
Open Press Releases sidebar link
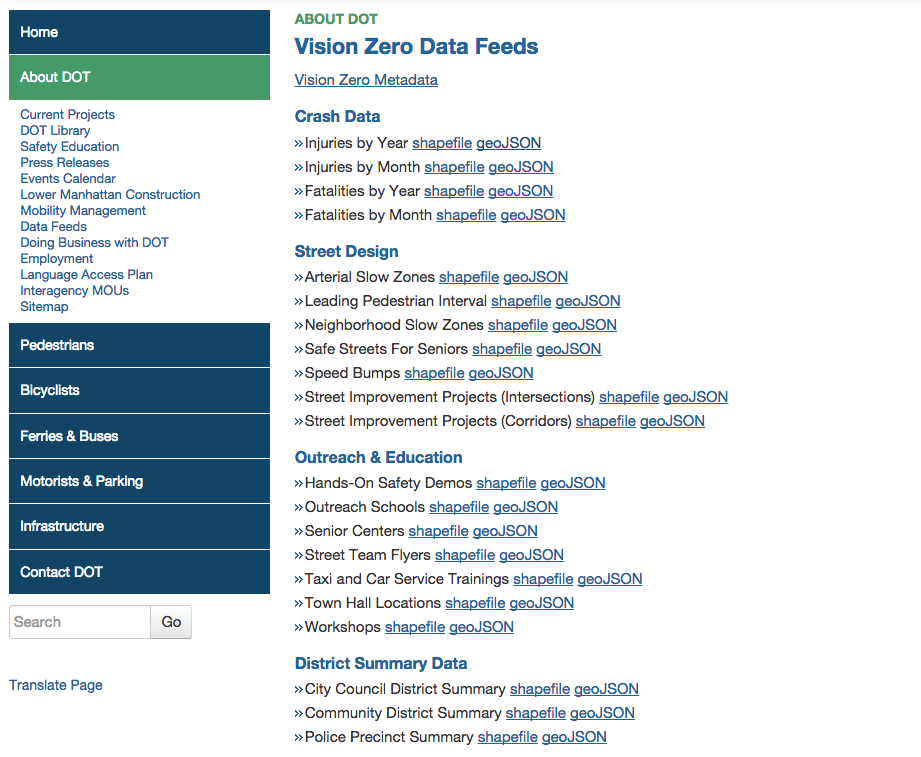coord(65,162)
